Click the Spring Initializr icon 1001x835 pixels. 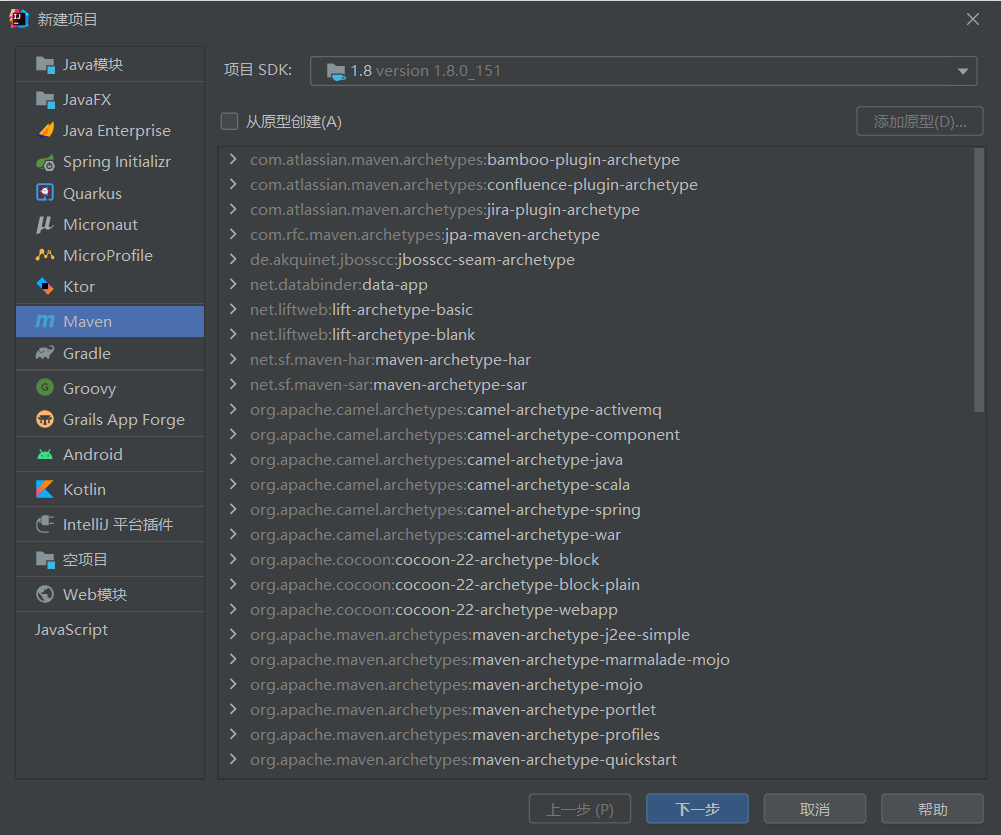click(45, 162)
